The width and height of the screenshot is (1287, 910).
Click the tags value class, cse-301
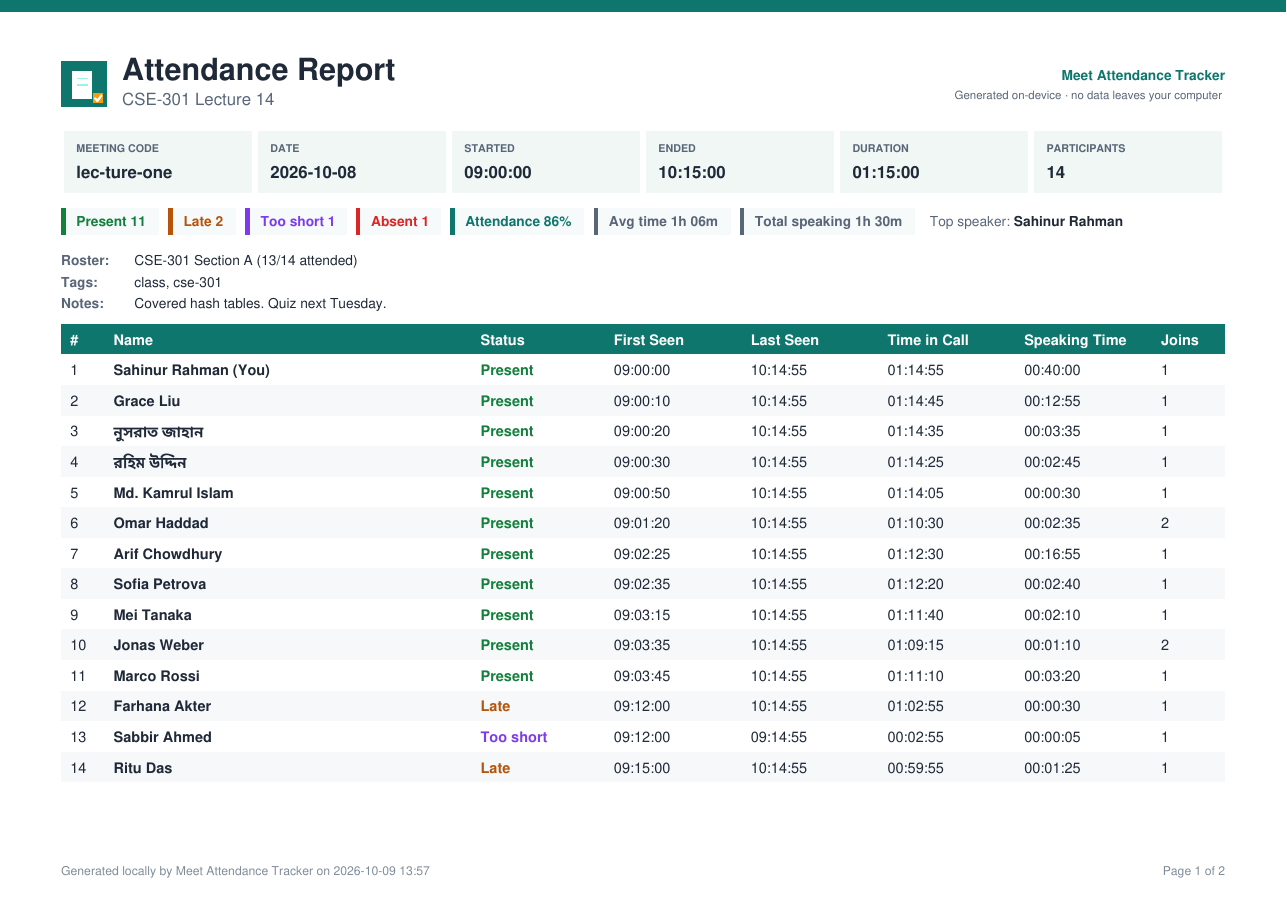tap(178, 282)
